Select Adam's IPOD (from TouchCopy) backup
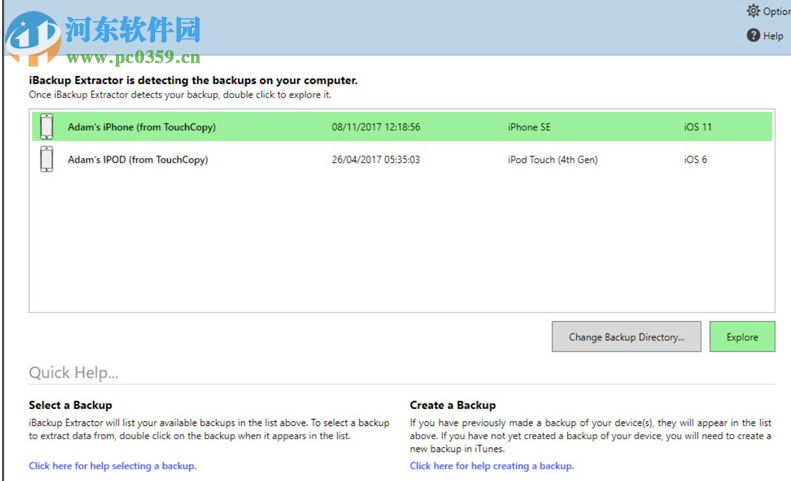The width and height of the screenshot is (791, 481). click(x=402, y=159)
